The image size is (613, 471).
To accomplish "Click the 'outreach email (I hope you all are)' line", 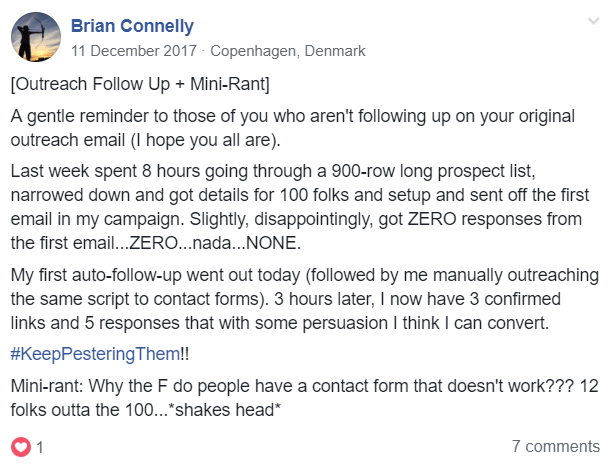I will point(145,140).
